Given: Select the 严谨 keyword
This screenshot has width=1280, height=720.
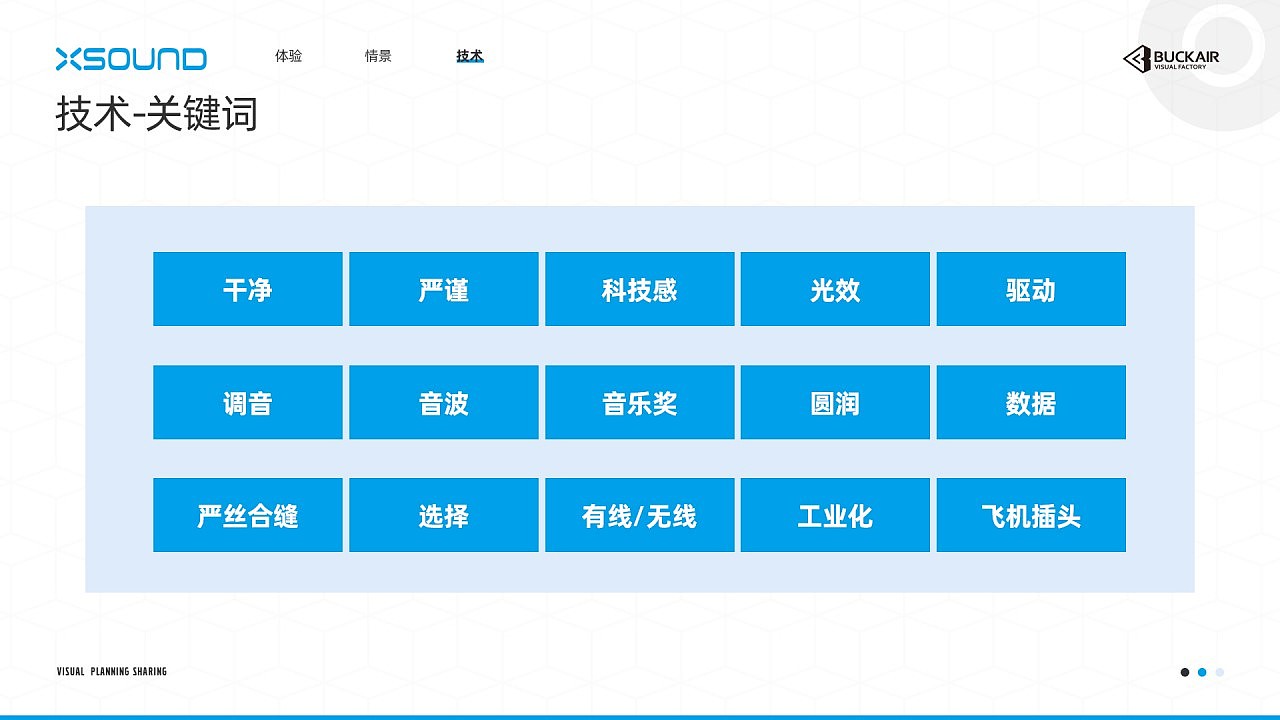Looking at the screenshot, I should 442,289.
